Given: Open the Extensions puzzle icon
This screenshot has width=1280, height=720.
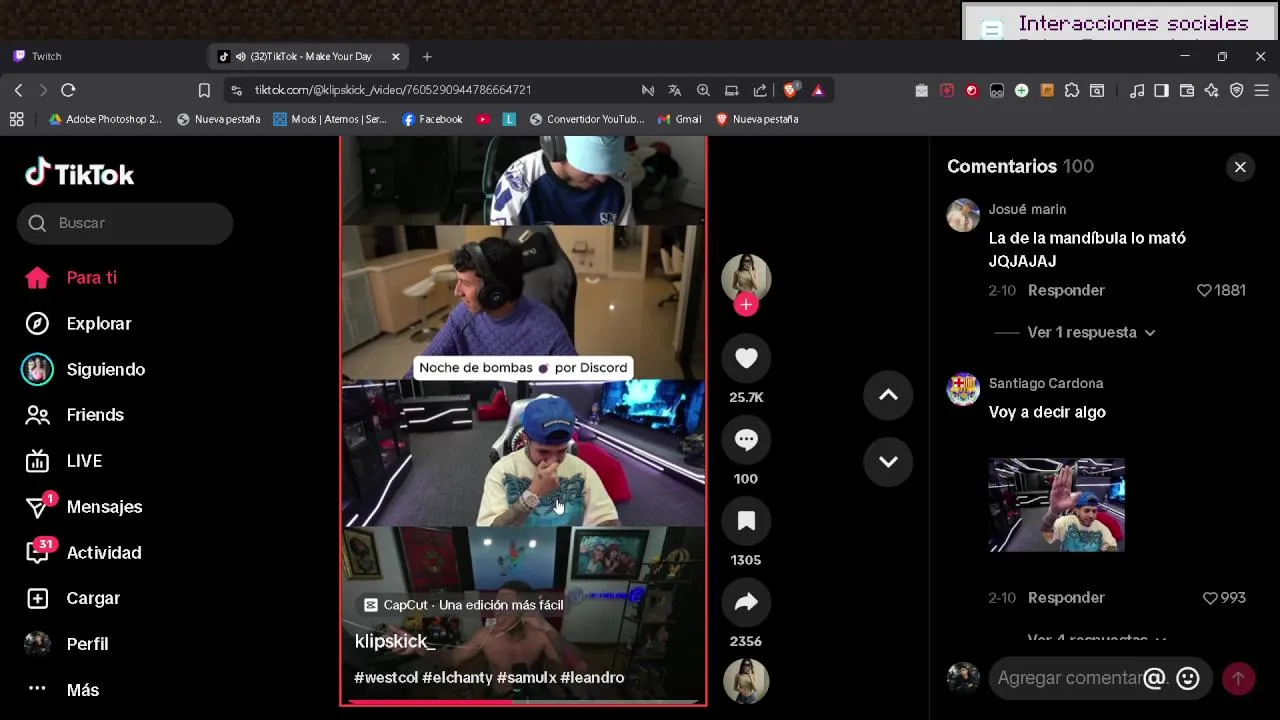Looking at the screenshot, I should point(1072,90).
